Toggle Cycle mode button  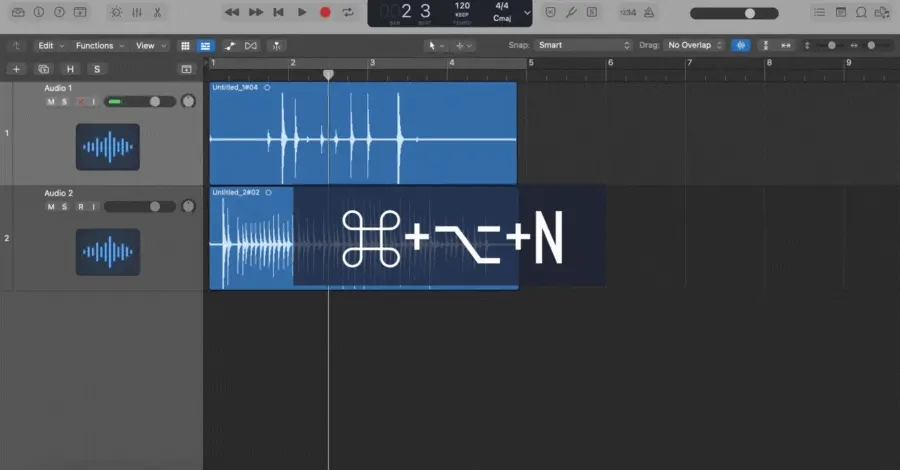click(x=348, y=12)
